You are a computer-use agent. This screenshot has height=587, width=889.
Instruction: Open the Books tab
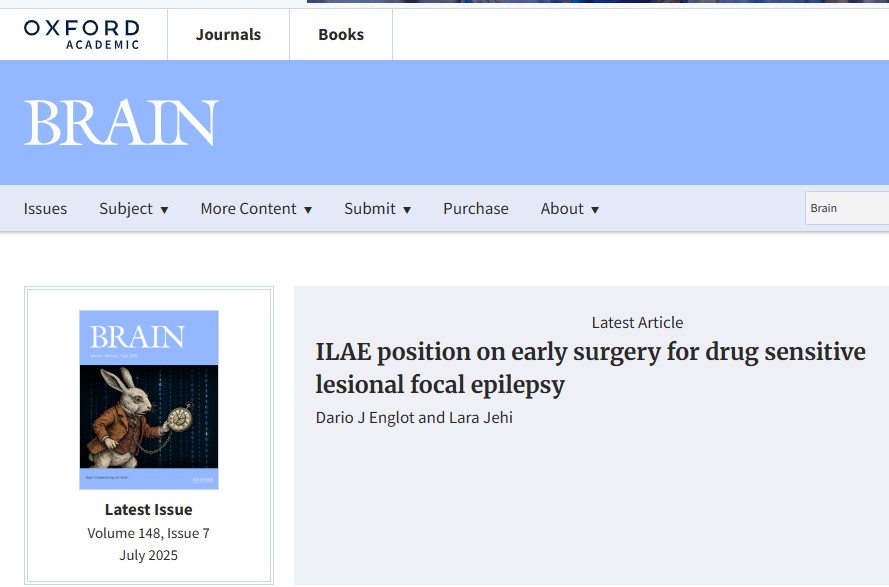341,35
